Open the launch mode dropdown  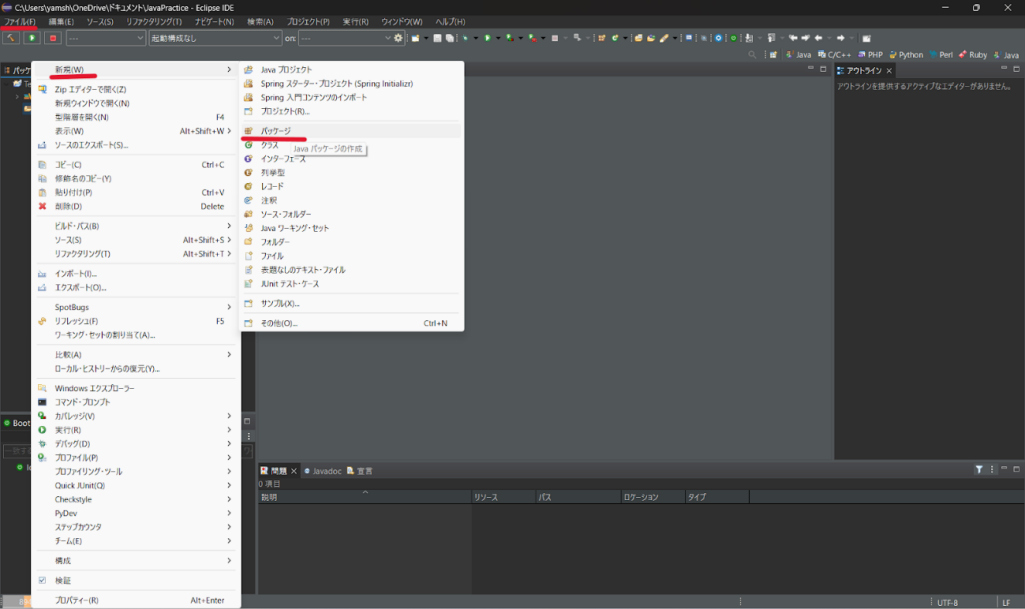click(105, 38)
